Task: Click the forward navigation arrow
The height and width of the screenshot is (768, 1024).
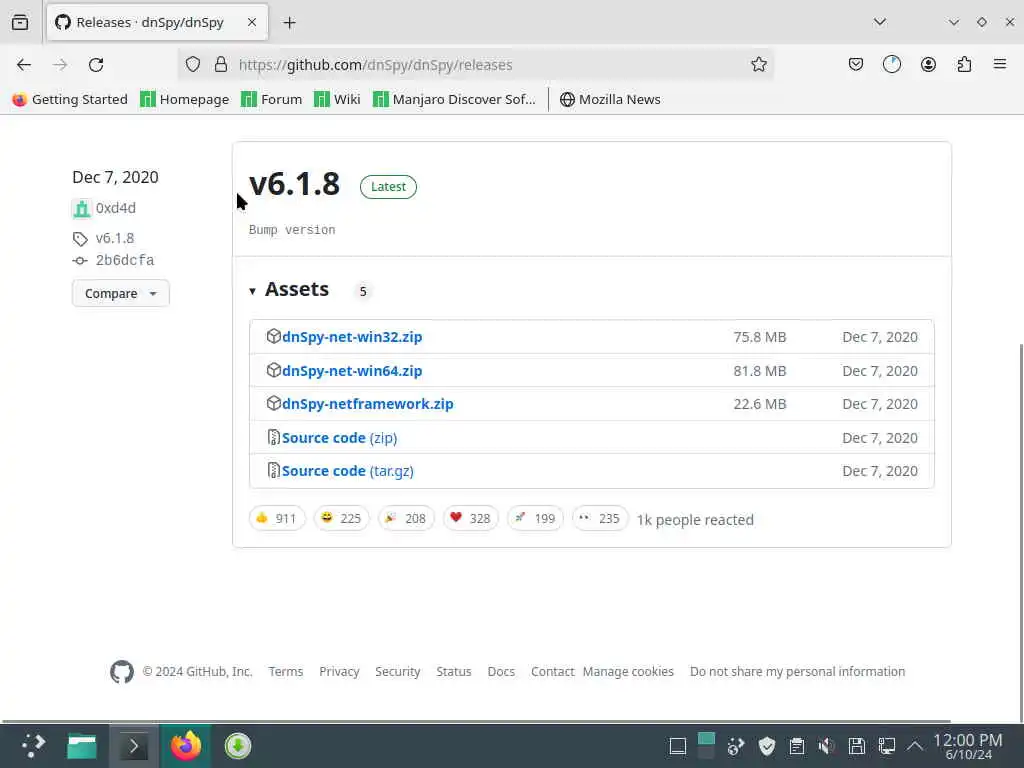Action: click(60, 65)
